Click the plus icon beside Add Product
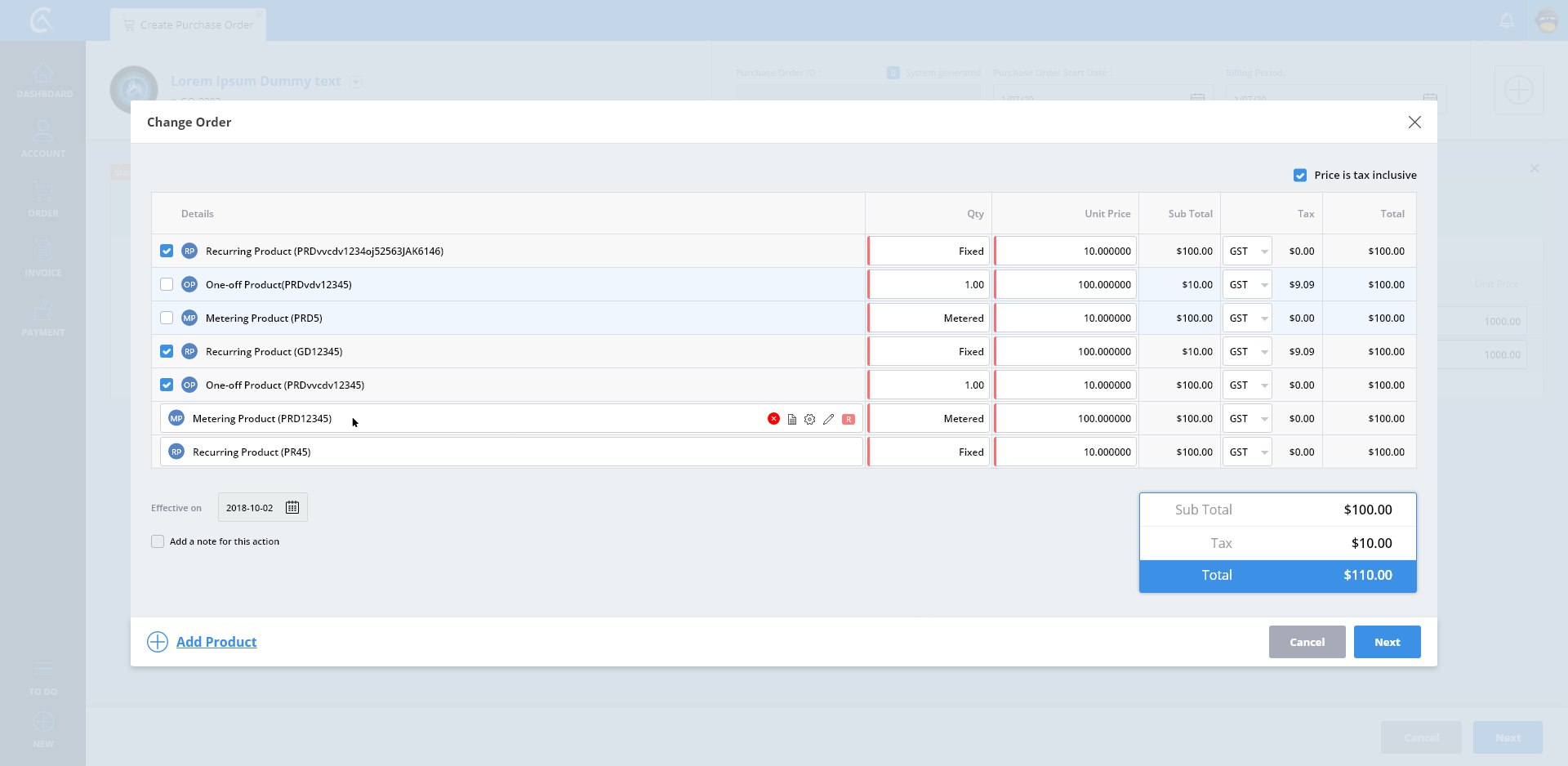The width and height of the screenshot is (1568, 766). click(158, 642)
